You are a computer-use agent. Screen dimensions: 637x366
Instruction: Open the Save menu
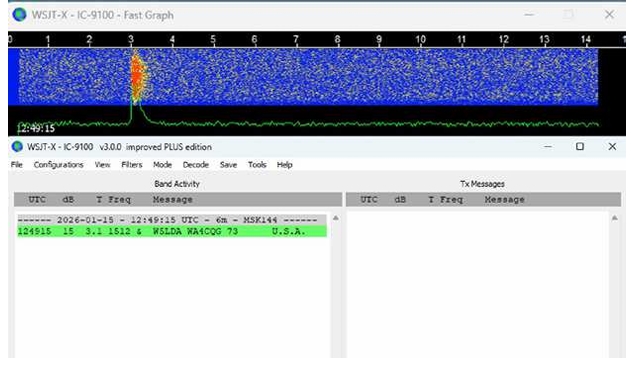228,165
